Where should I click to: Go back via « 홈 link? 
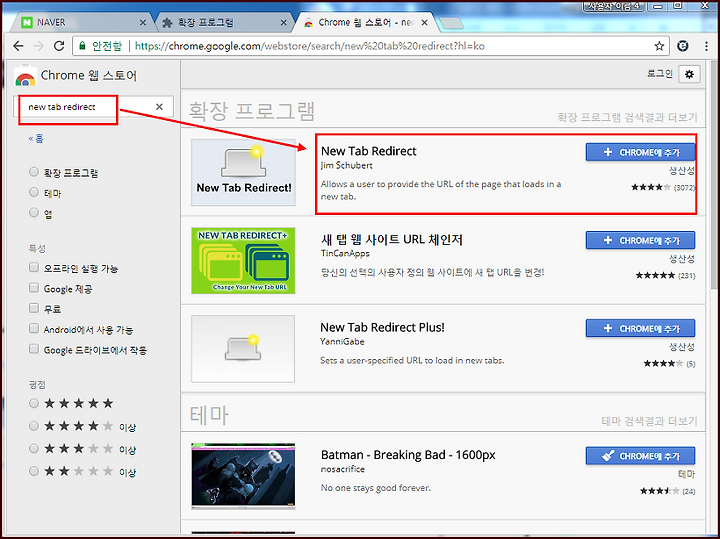coord(36,138)
